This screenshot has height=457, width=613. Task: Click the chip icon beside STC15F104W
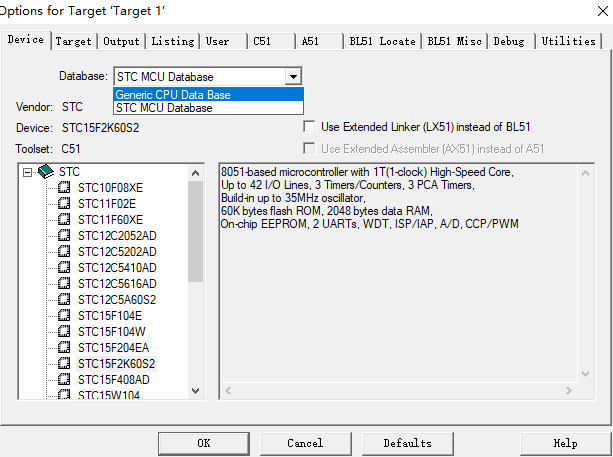coord(64,332)
